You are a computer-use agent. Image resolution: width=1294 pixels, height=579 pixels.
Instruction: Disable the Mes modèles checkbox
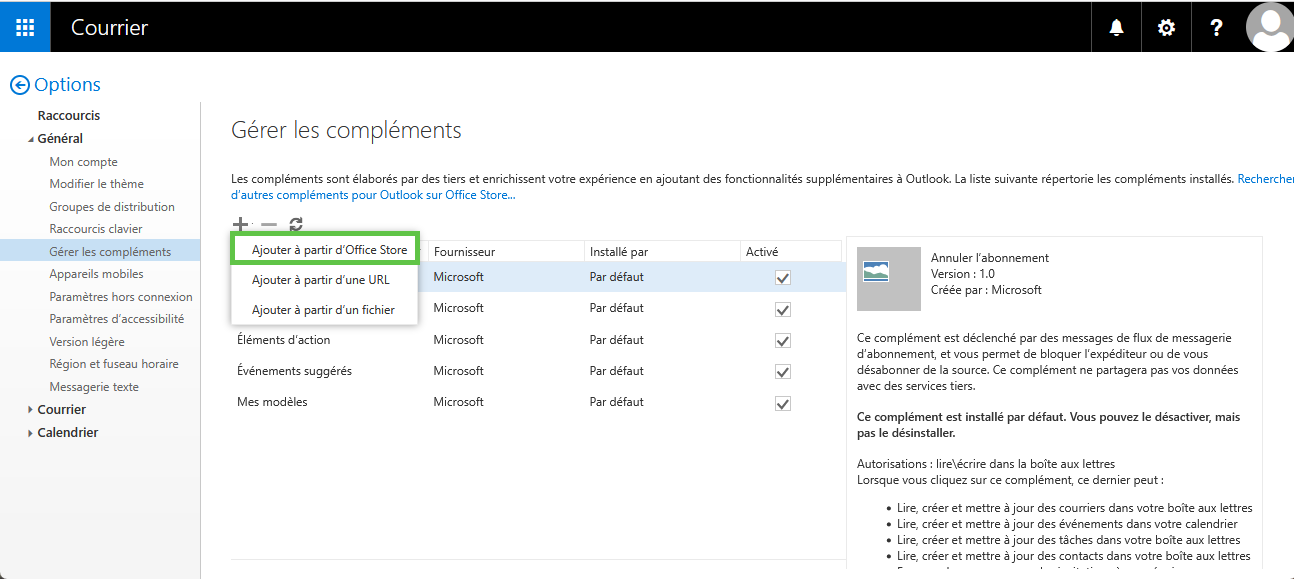click(x=783, y=403)
